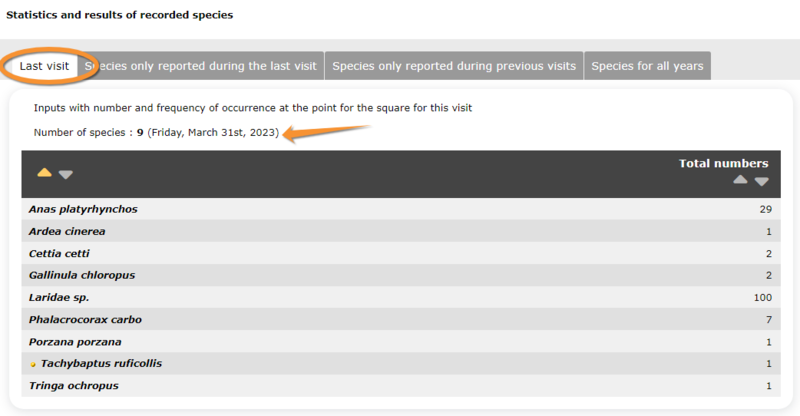Sort species names descending with gray arrow
The image size is (800, 416).
pos(65,175)
